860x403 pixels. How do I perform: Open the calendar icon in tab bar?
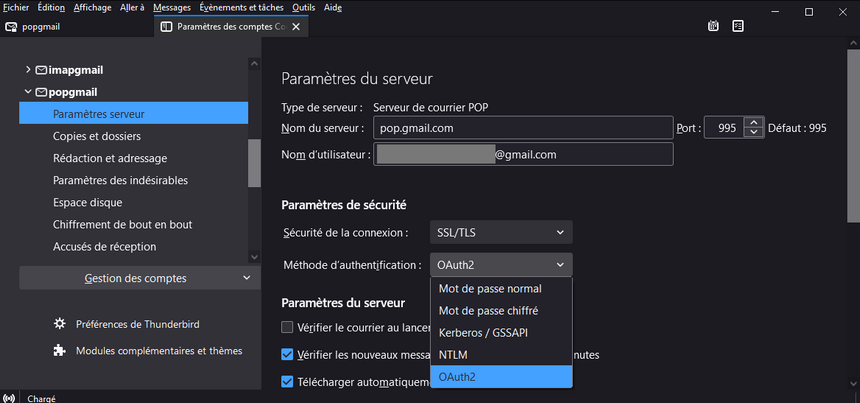click(x=713, y=26)
